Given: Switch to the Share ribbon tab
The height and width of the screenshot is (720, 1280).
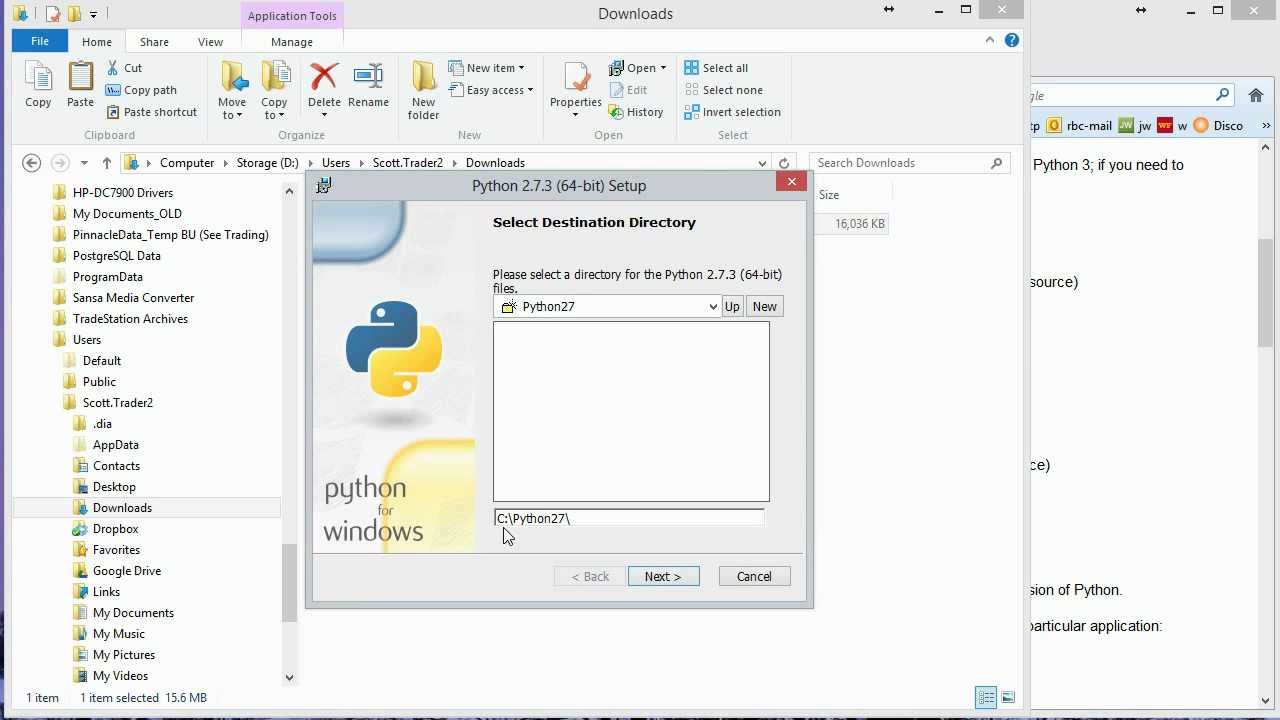Looking at the screenshot, I should [154, 42].
